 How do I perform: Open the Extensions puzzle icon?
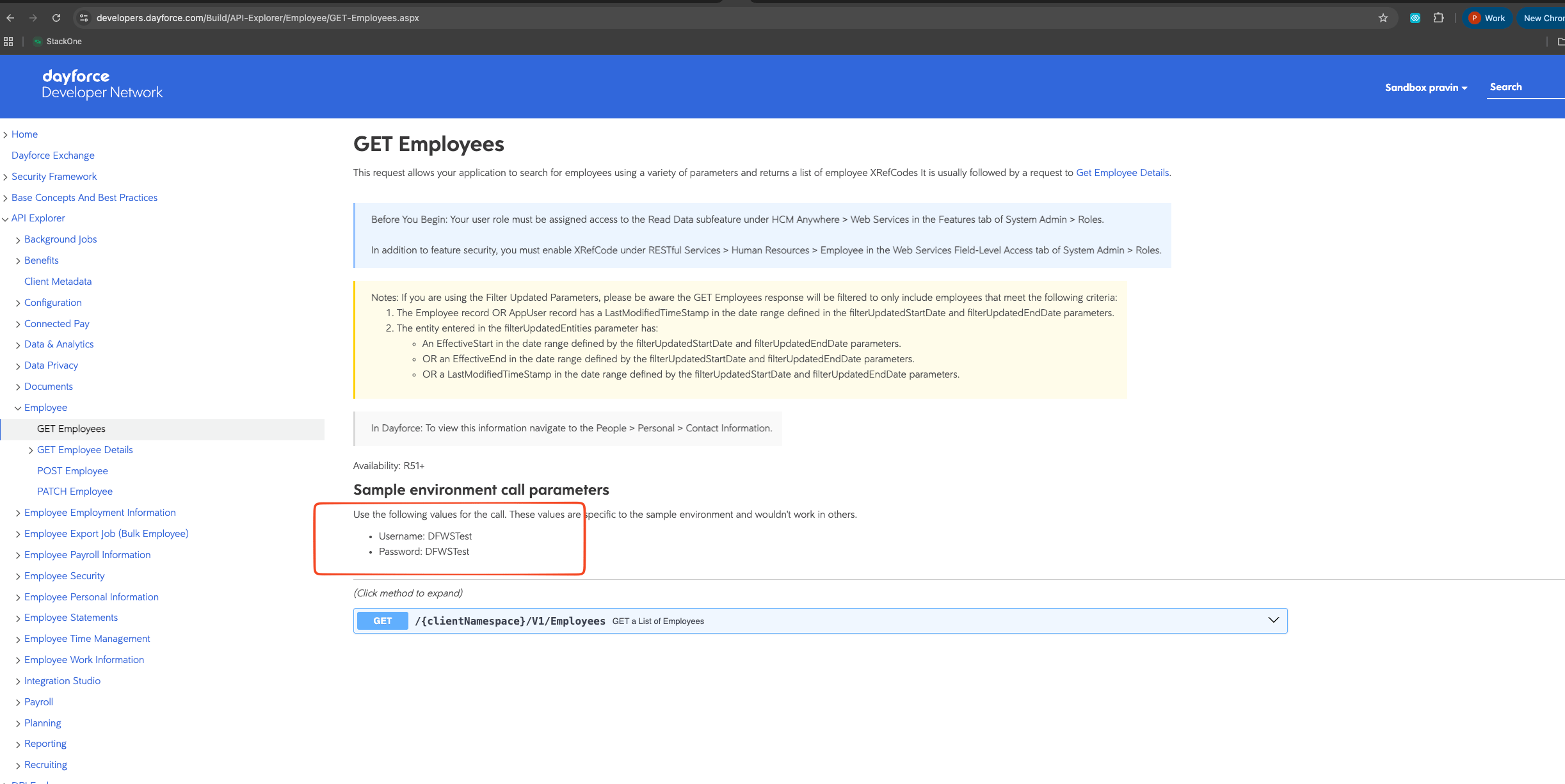tap(1438, 18)
